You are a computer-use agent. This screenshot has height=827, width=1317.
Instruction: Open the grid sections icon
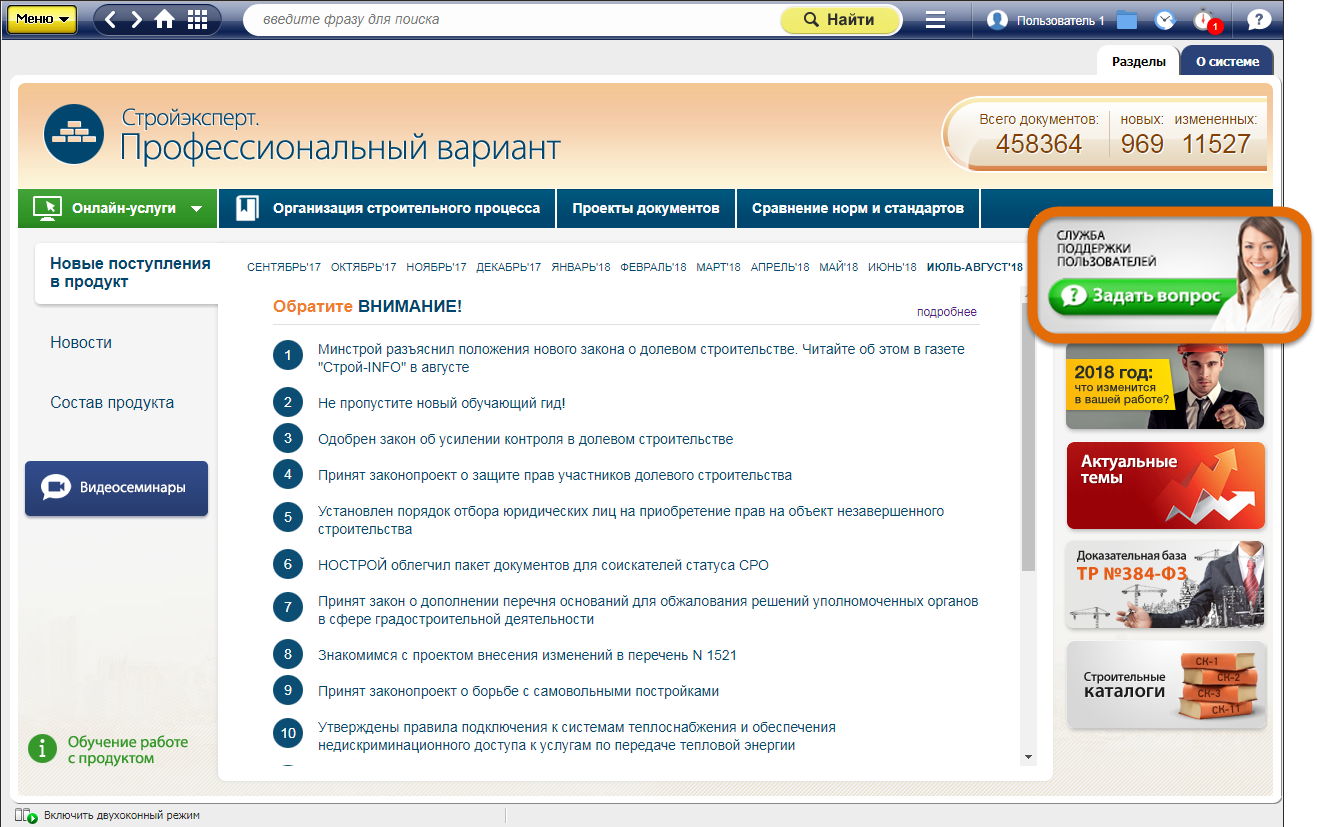pos(197,20)
